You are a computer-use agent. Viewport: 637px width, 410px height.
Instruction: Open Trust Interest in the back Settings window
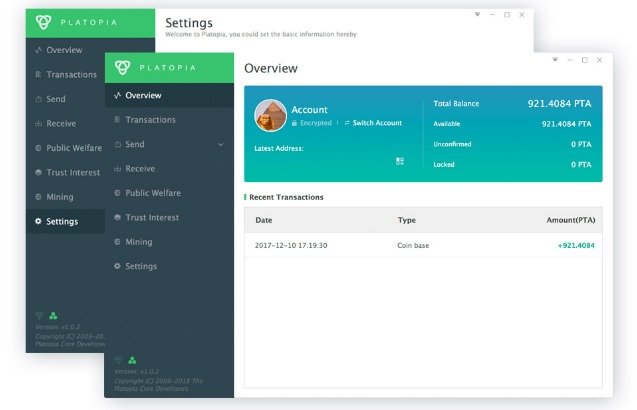click(65, 172)
